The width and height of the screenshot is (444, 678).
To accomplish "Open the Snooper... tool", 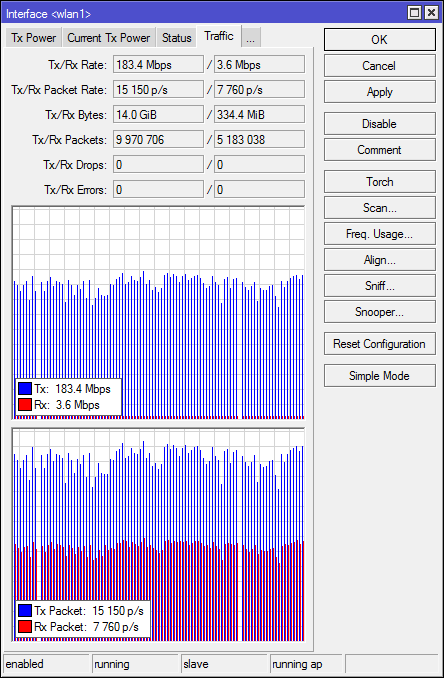I will (380, 312).
